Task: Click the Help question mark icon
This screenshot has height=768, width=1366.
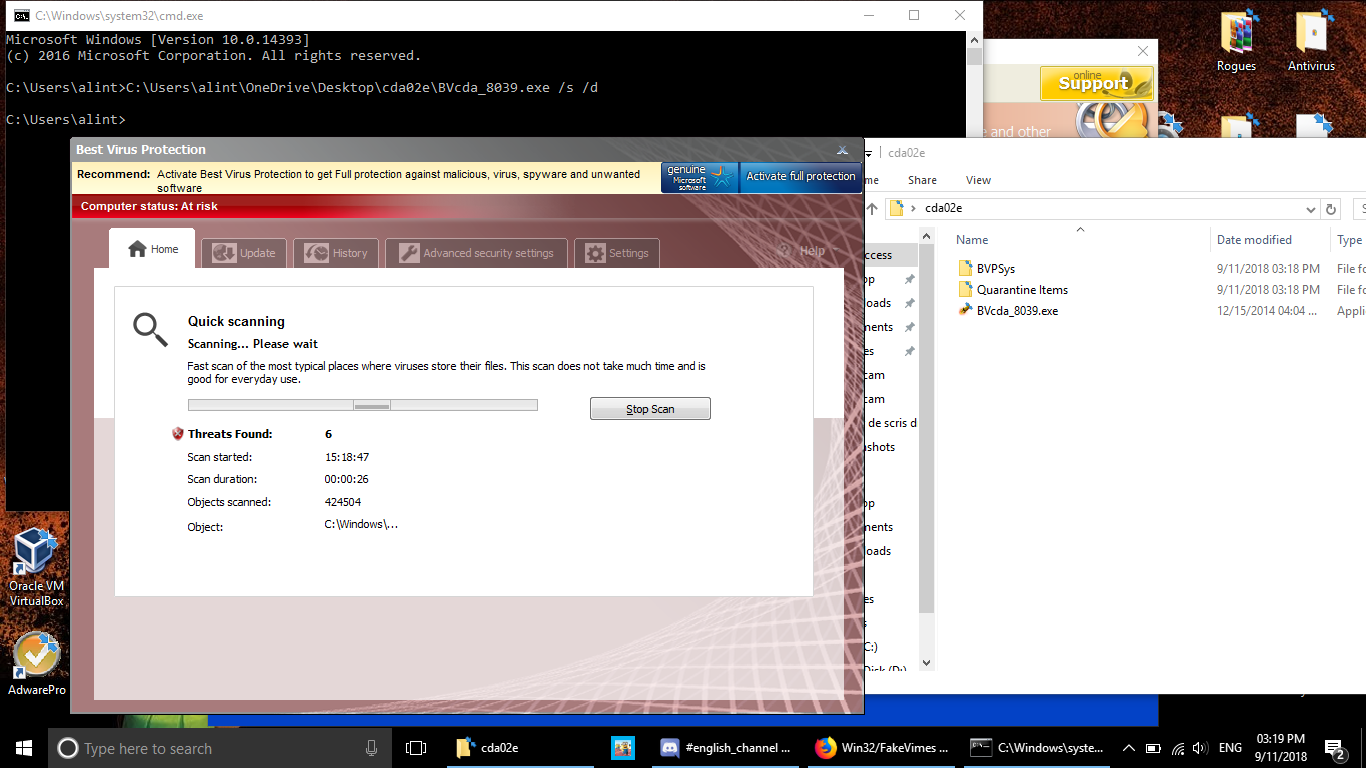Action: pos(784,251)
